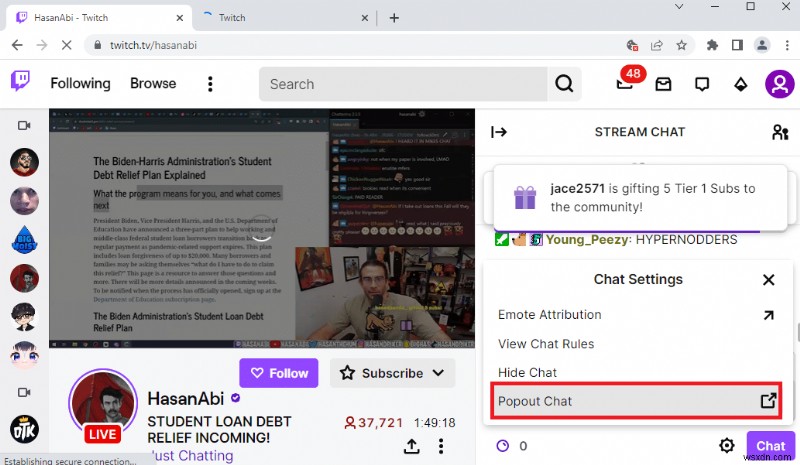The height and width of the screenshot is (465, 800).
Task: Open the channel three-dot options menu
Action: [441, 446]
